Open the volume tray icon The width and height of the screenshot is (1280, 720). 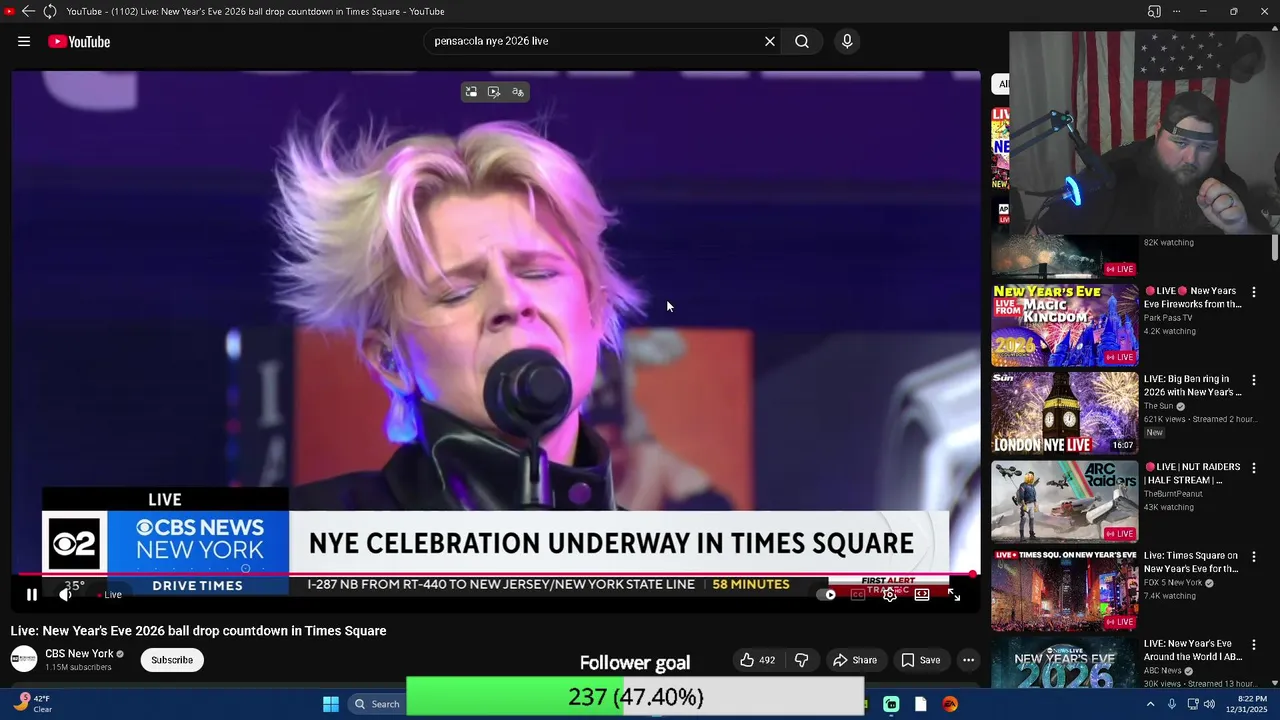pyautogui.click(x=1209, y=704)
